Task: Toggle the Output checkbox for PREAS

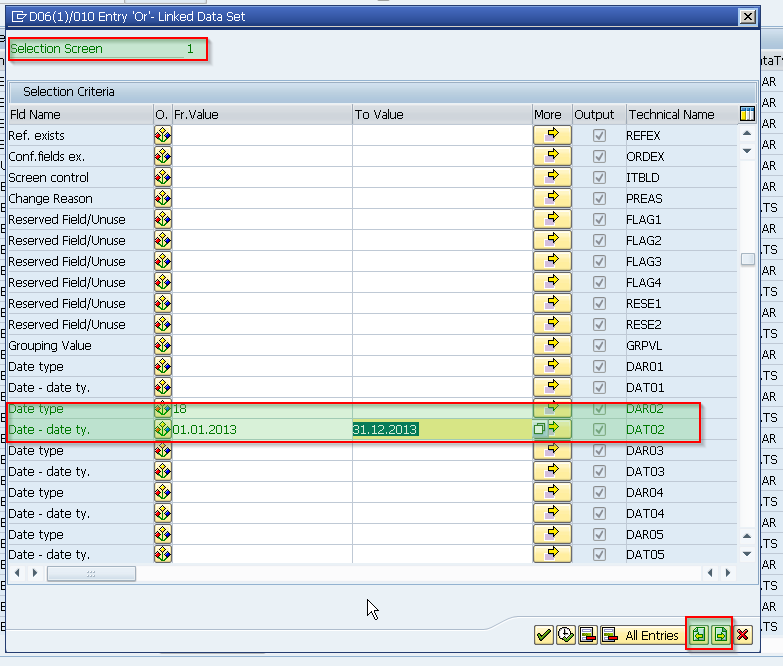Action: [x=599, y=198]
